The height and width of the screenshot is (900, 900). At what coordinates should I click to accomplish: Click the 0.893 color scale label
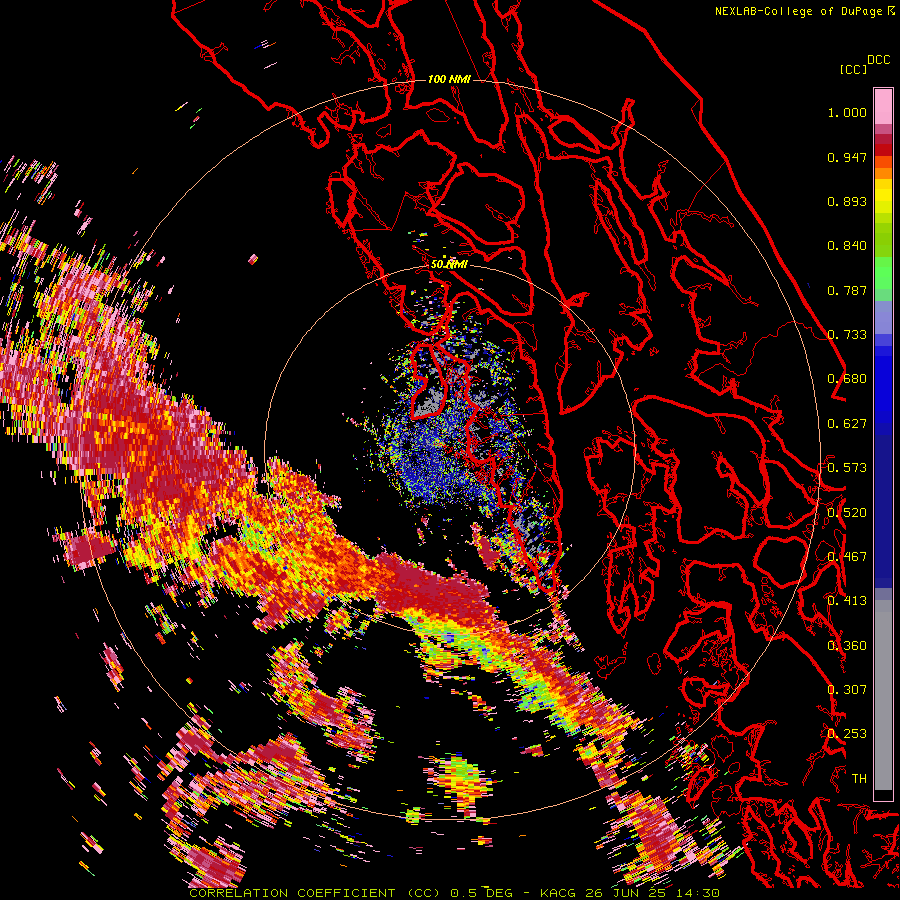(847, 201)
